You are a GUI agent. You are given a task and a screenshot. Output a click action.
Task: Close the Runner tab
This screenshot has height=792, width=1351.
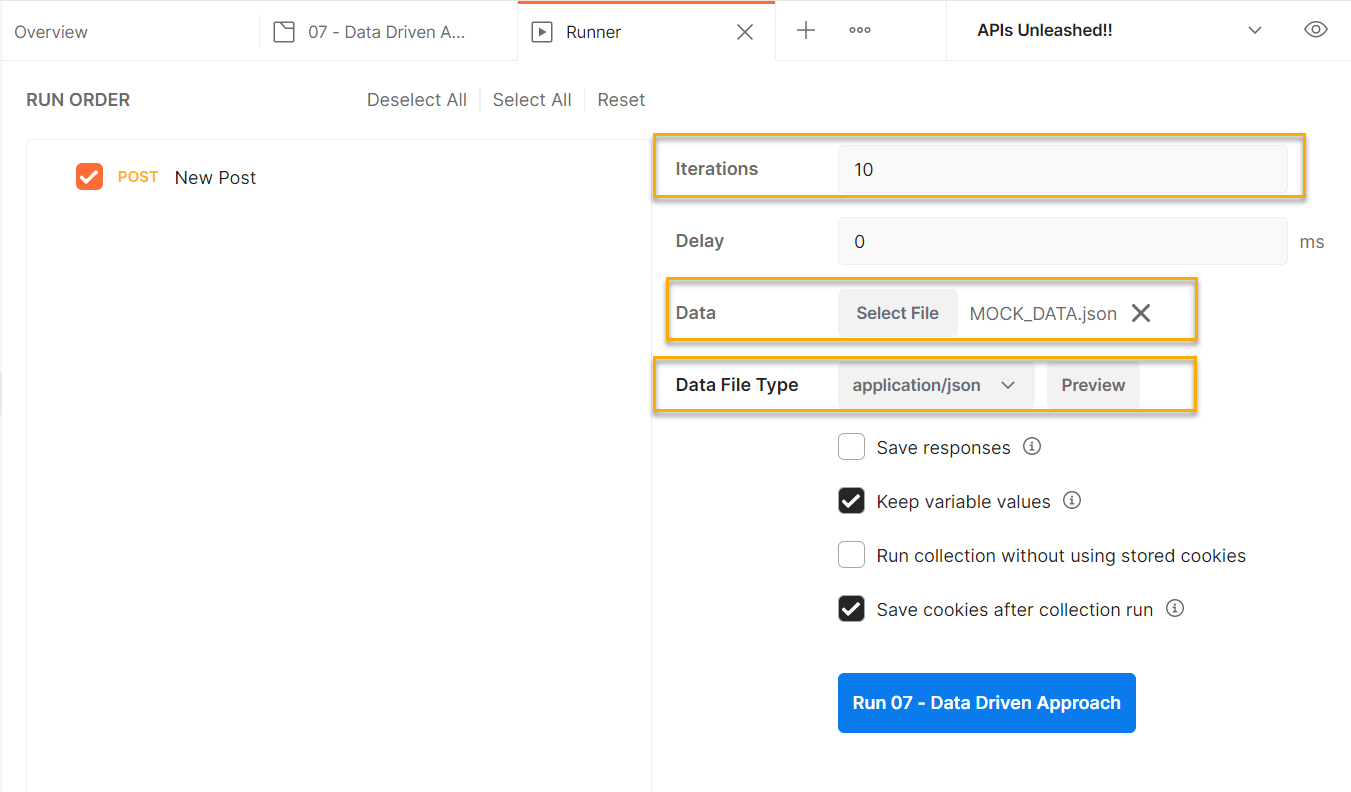tap(745, 32)
